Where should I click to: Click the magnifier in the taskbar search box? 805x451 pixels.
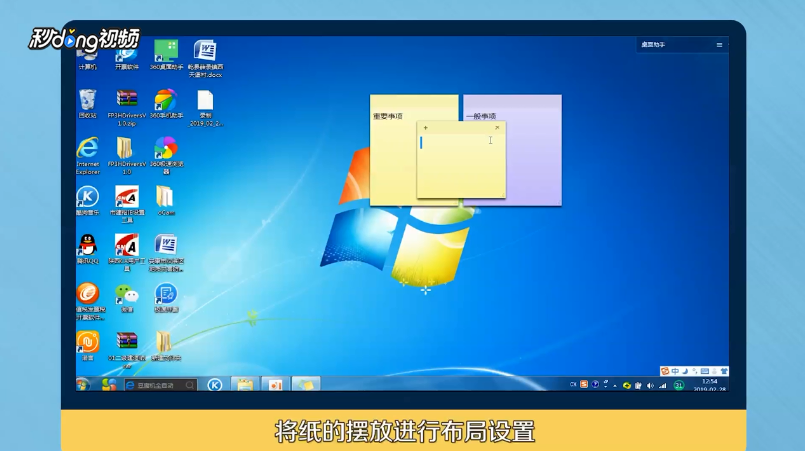190,385
